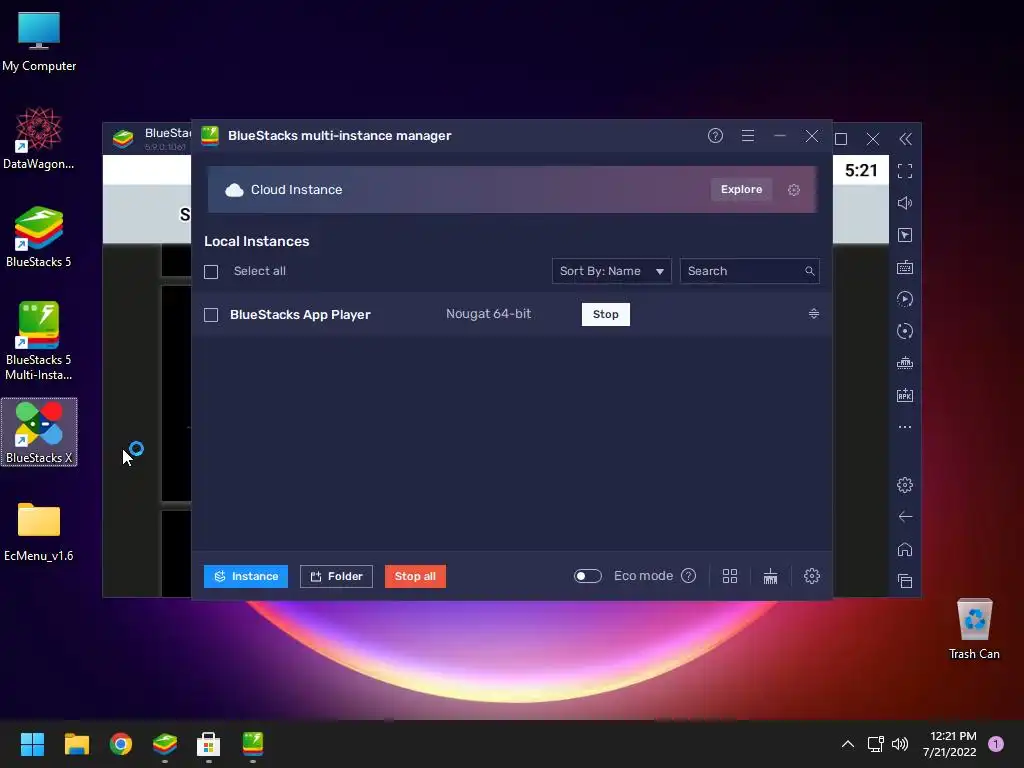This screenshot has height=768, width=1024.
Task: Select the Trash Can desktop icon
Action: [x=974, y=629]
